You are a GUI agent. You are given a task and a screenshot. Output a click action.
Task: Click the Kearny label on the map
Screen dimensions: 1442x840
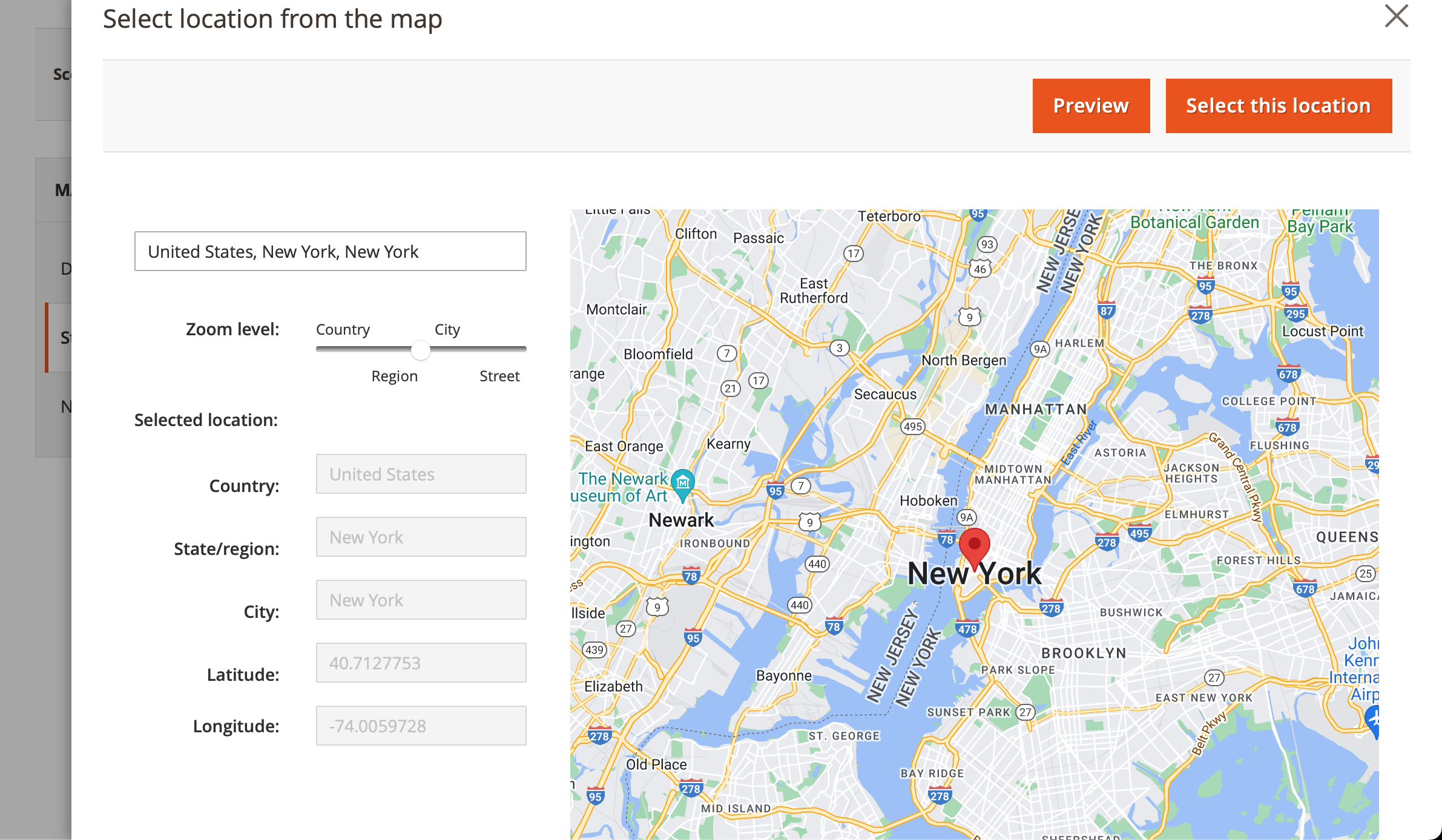click(729, 444)
